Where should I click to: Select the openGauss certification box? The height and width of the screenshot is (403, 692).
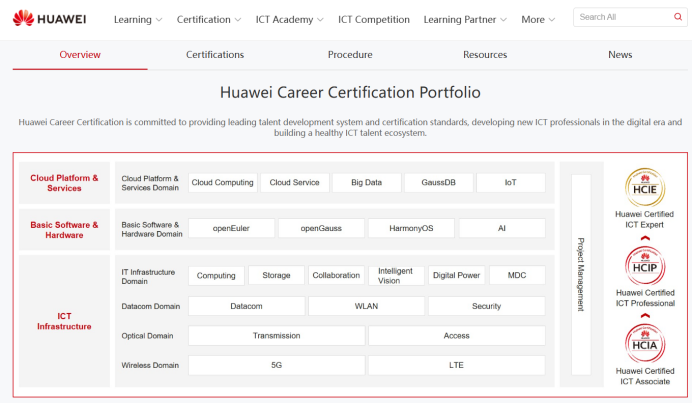click(x=321, y=228)
